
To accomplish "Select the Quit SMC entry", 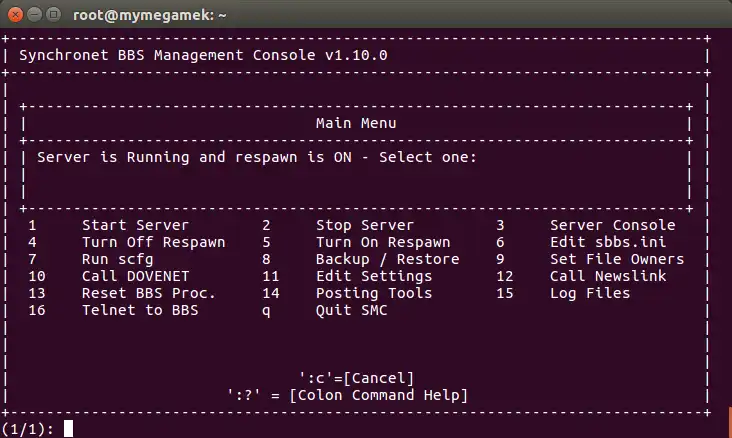I will [x=351, y=310].
